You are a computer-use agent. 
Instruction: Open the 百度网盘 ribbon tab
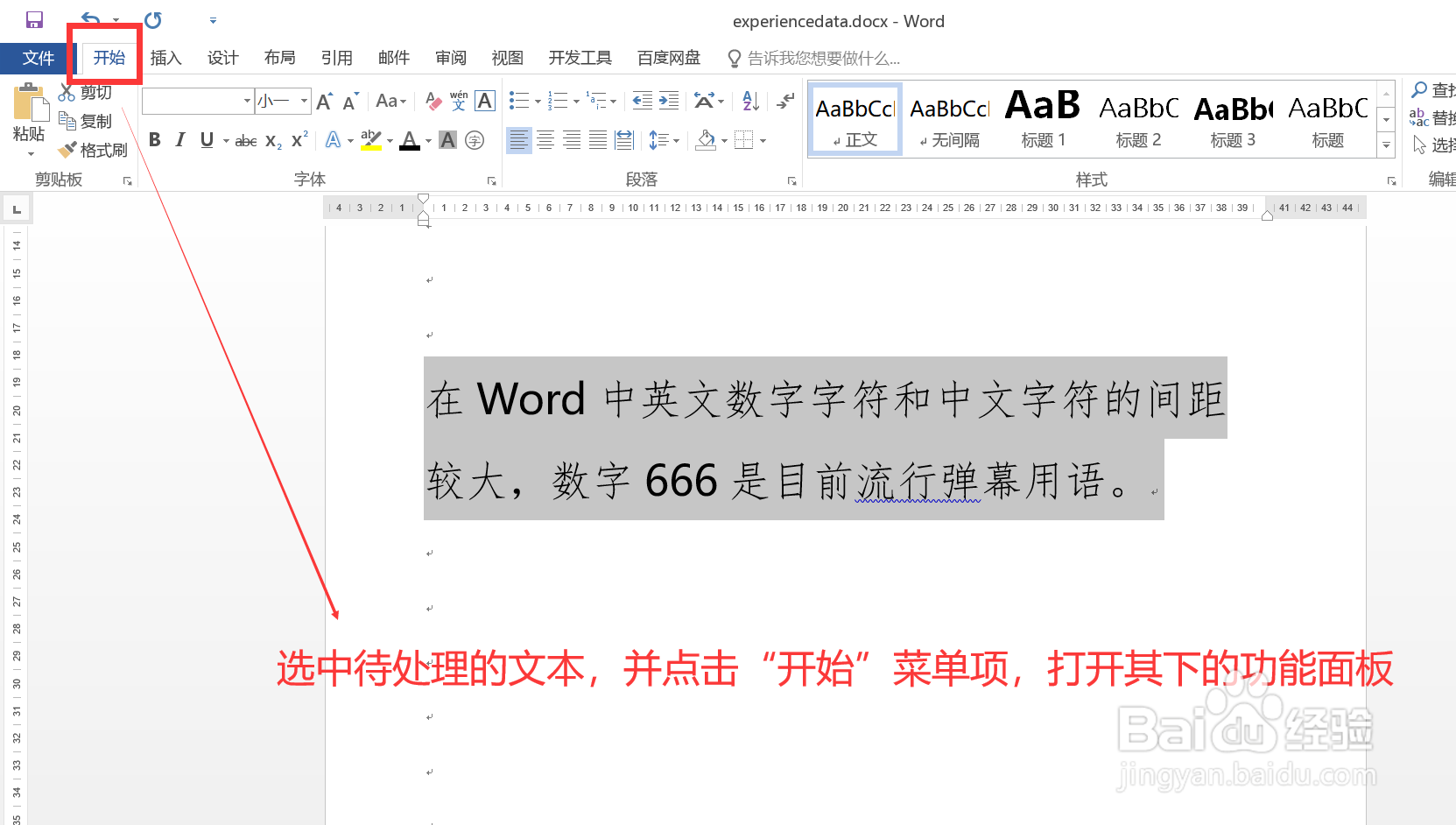(x=669, y=58)
